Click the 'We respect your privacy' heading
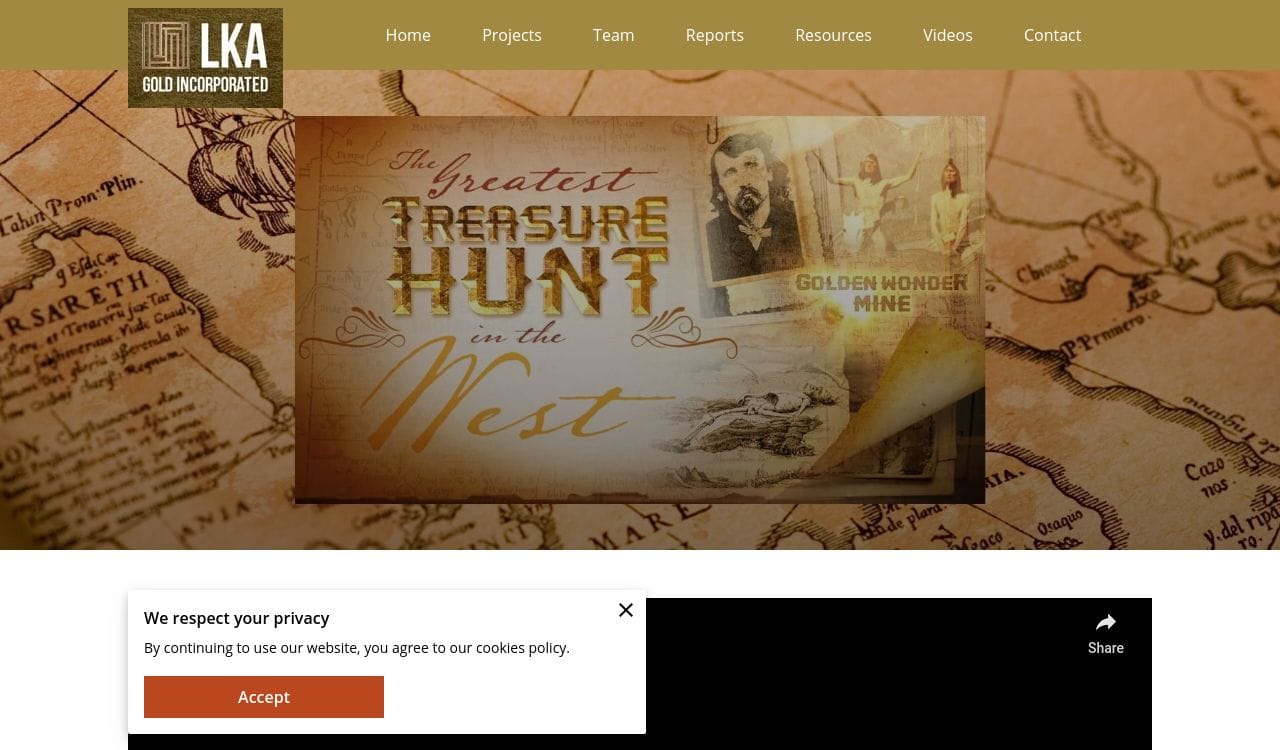Image resolution: width=1280 pixels, height=750 pixels. (x=236, y=618)
